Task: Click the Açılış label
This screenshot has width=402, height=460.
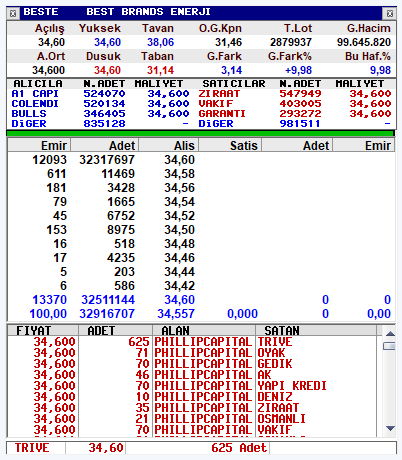Action: pos(50,29)
